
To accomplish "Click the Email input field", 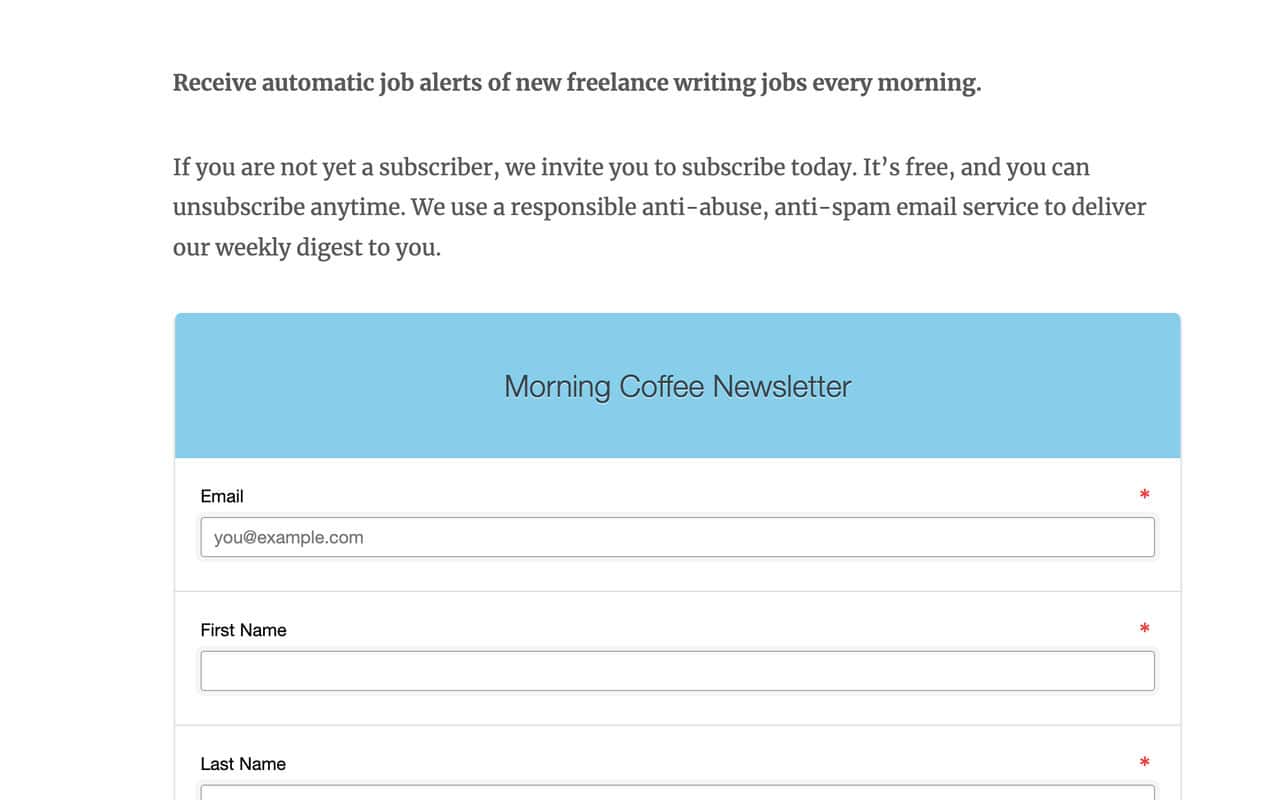I will tap(677, 537).
